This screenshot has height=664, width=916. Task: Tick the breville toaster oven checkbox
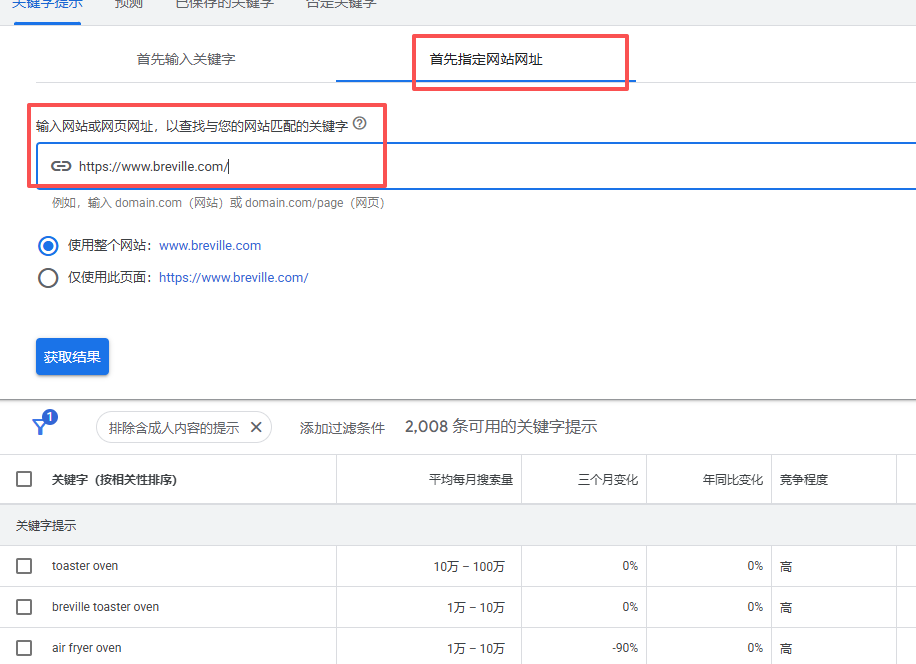point(24,607)
